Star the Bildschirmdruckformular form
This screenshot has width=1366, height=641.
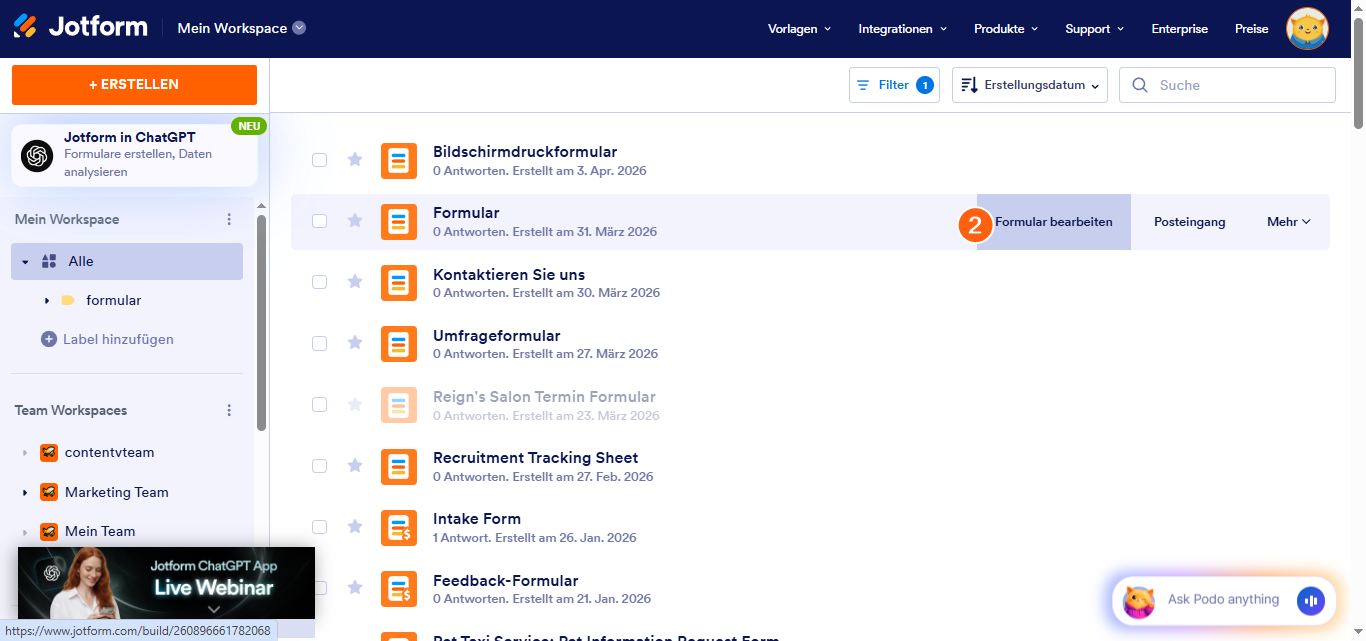[x=355, y=160]
